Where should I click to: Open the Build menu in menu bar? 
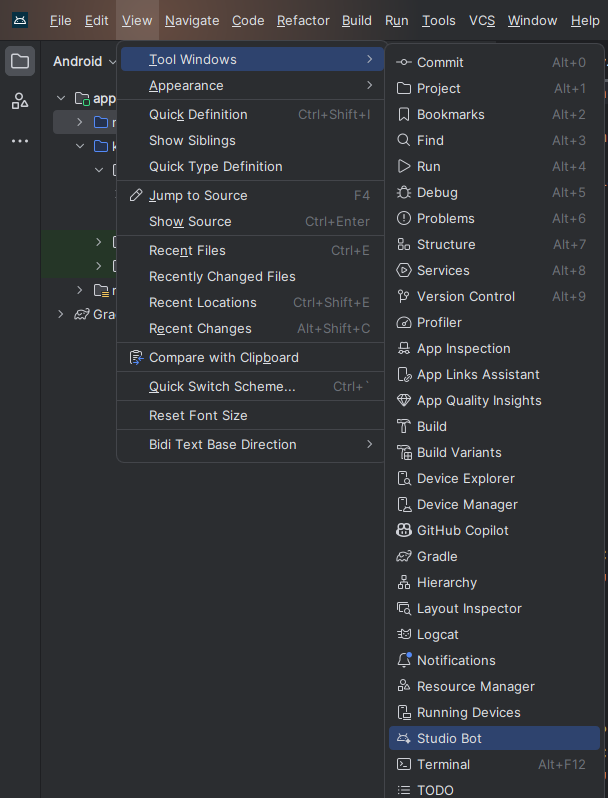coord(356,21)
